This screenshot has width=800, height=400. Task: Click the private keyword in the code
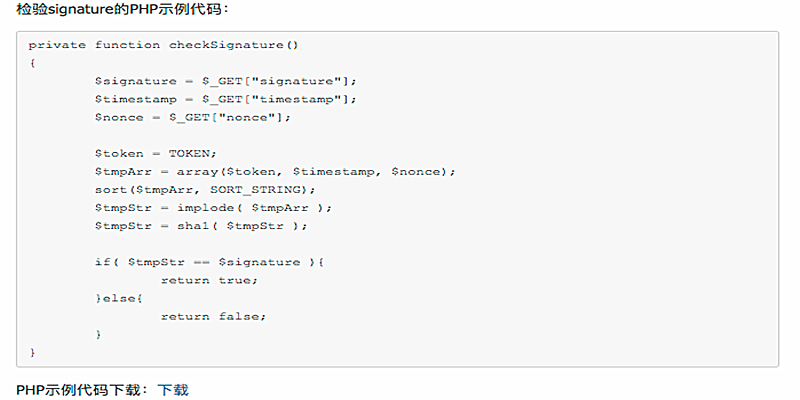57,45
